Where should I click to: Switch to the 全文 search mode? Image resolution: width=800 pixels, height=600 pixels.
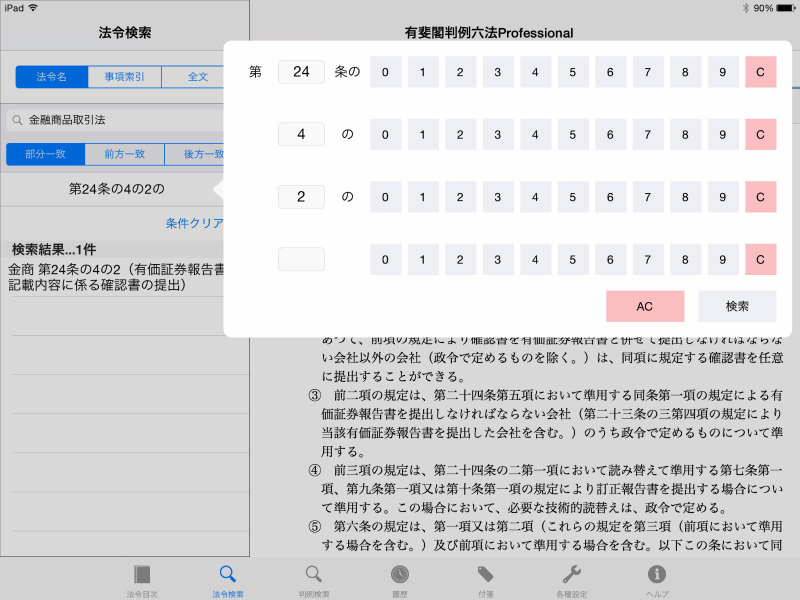tap(193, 77)
